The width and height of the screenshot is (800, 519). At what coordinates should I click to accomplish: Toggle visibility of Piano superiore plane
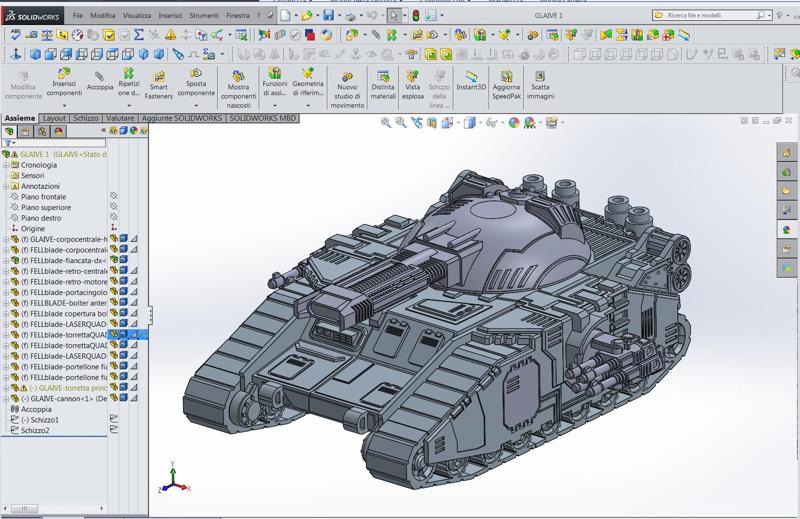pyautogui.click(x=114, y=208)
